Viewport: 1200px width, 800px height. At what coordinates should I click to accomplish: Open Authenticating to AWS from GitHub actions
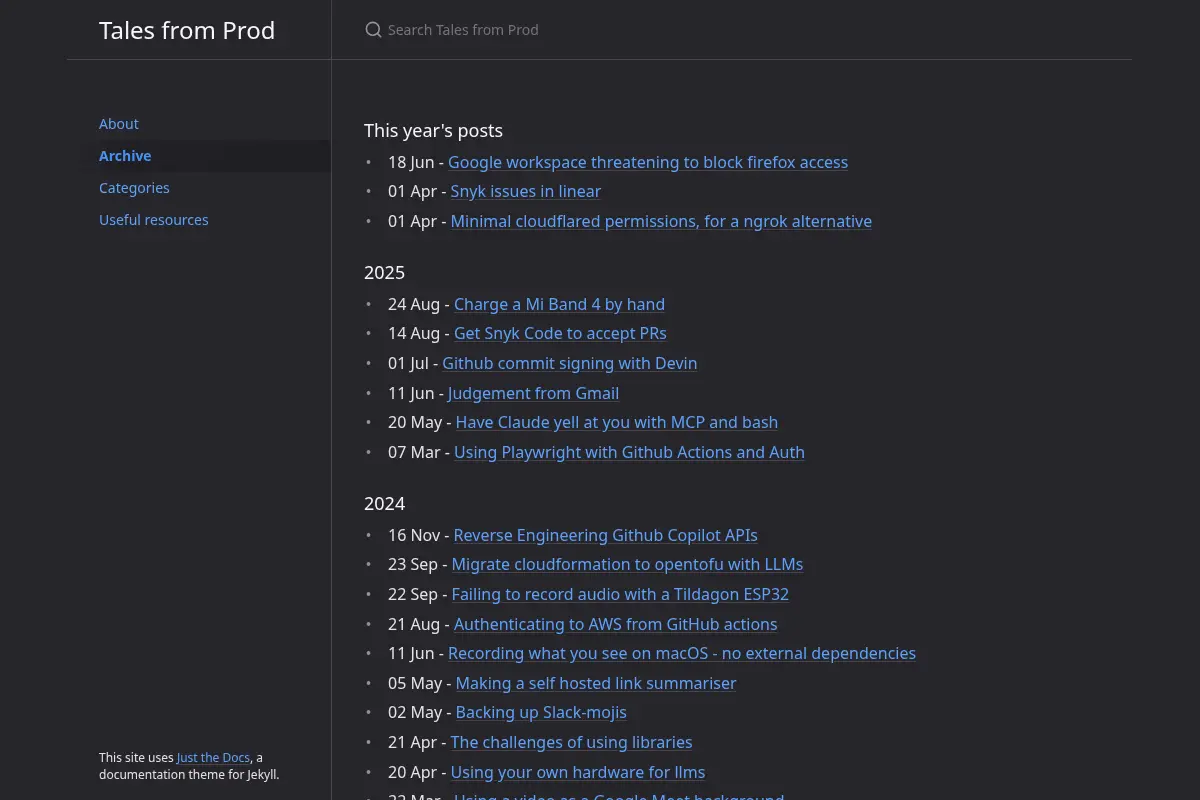click(616, 624)
